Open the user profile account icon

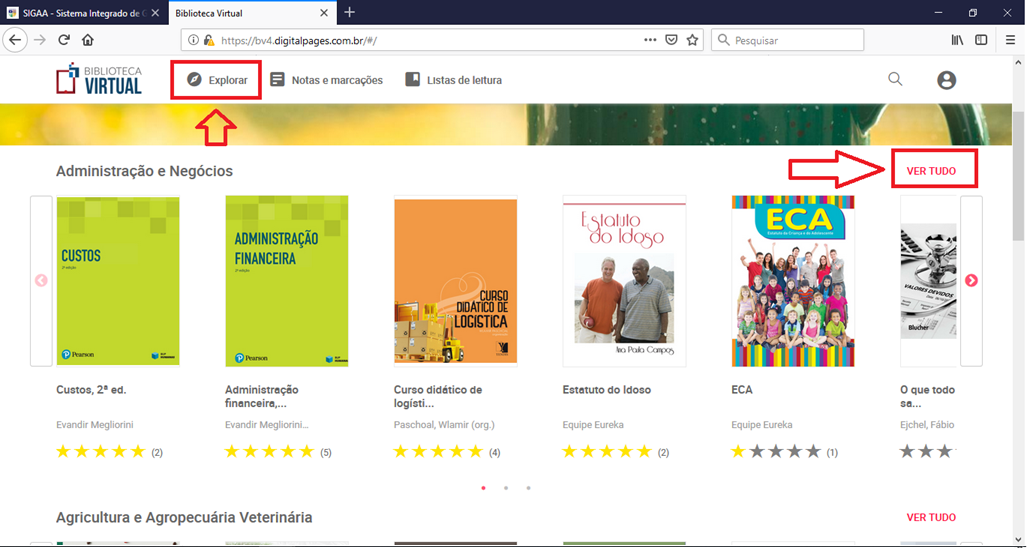pyautogui.click(x=946, y=81)
